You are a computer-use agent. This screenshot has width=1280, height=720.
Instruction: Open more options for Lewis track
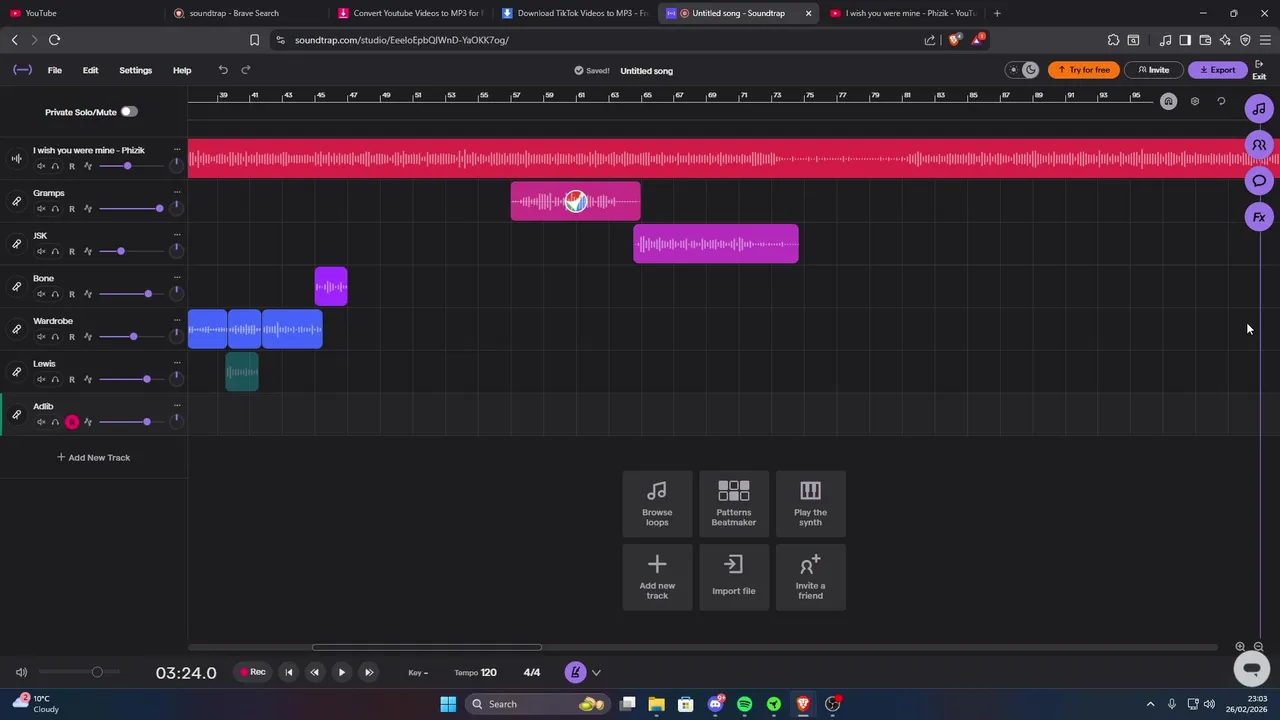coord(177,363)
